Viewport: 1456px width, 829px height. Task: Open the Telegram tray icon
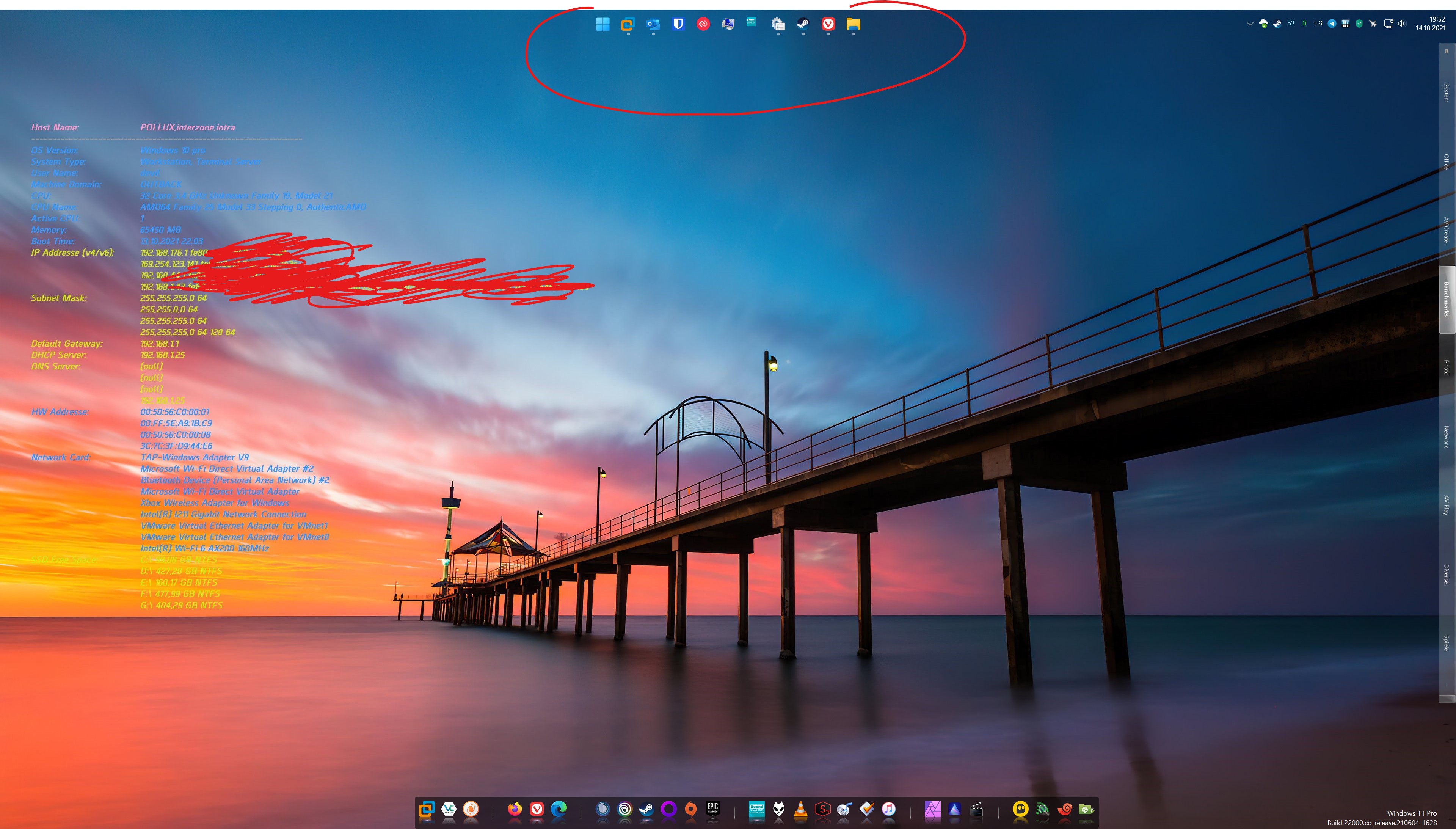pyautogui.click(x=1332, y=24)
